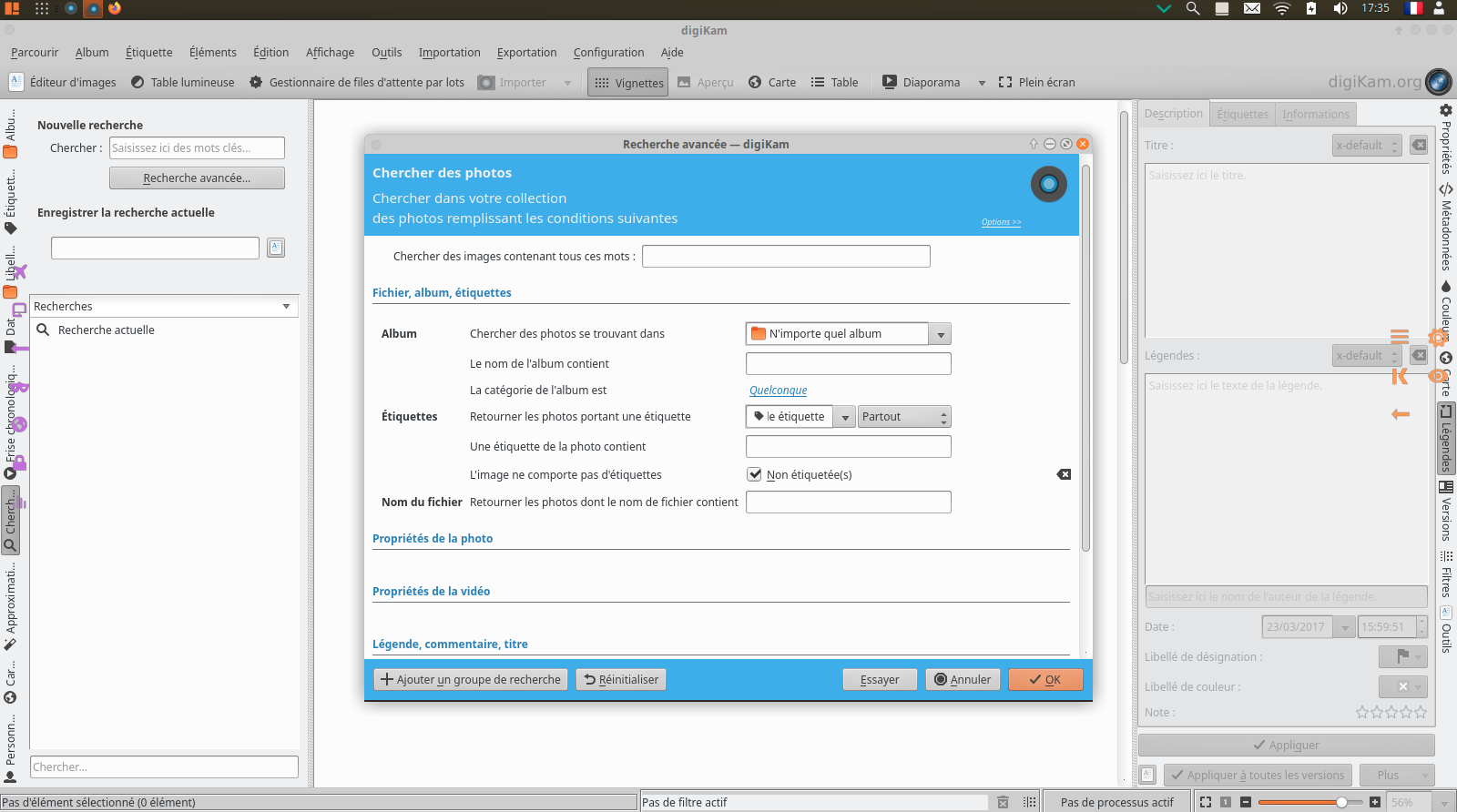This screenshot has width=1457, height=812.
Task: Click fit-to-window zoom icon
Action: [x=1206, y=802]
